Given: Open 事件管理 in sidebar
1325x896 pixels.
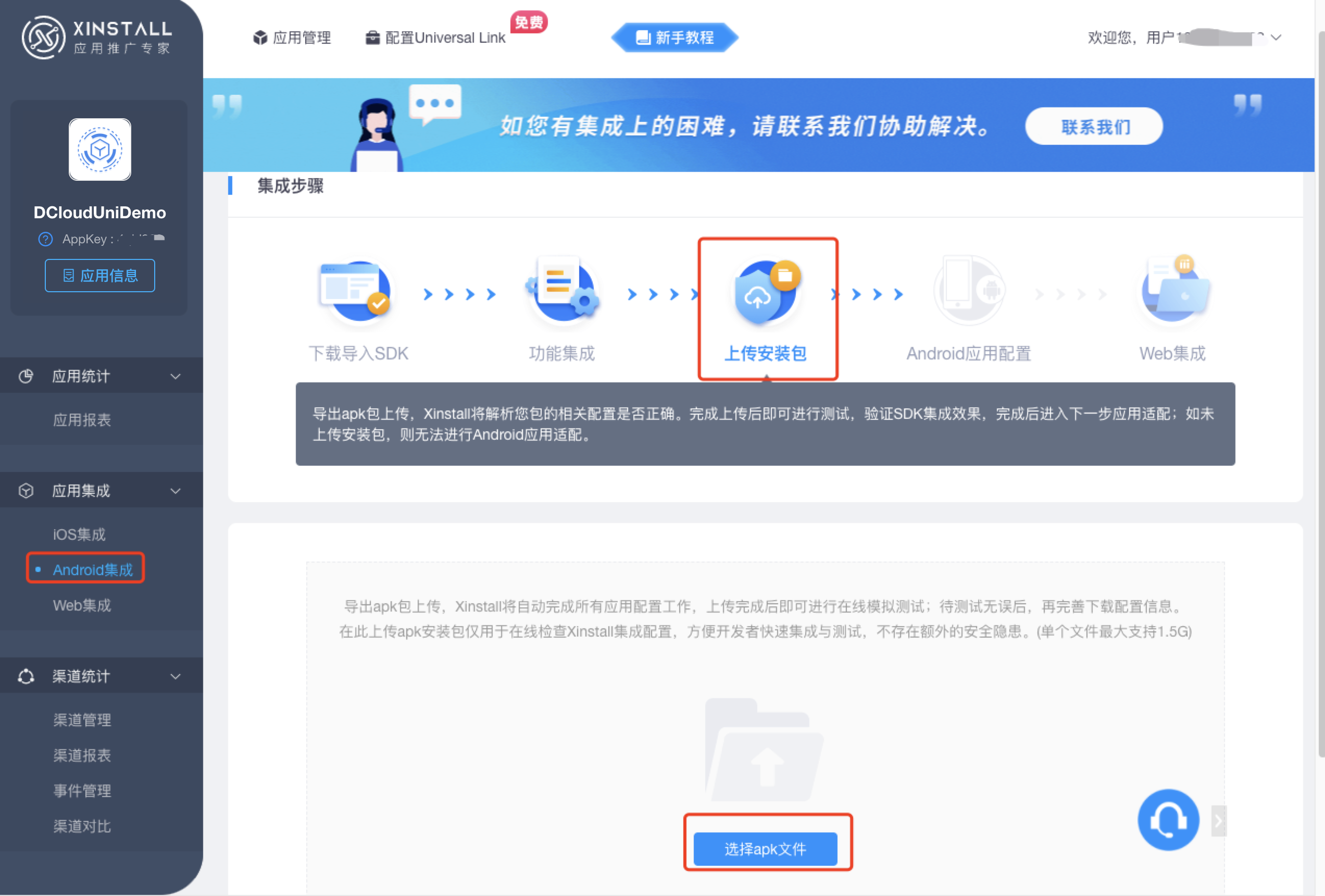Looking at the screenshot, I should (82, 790).
